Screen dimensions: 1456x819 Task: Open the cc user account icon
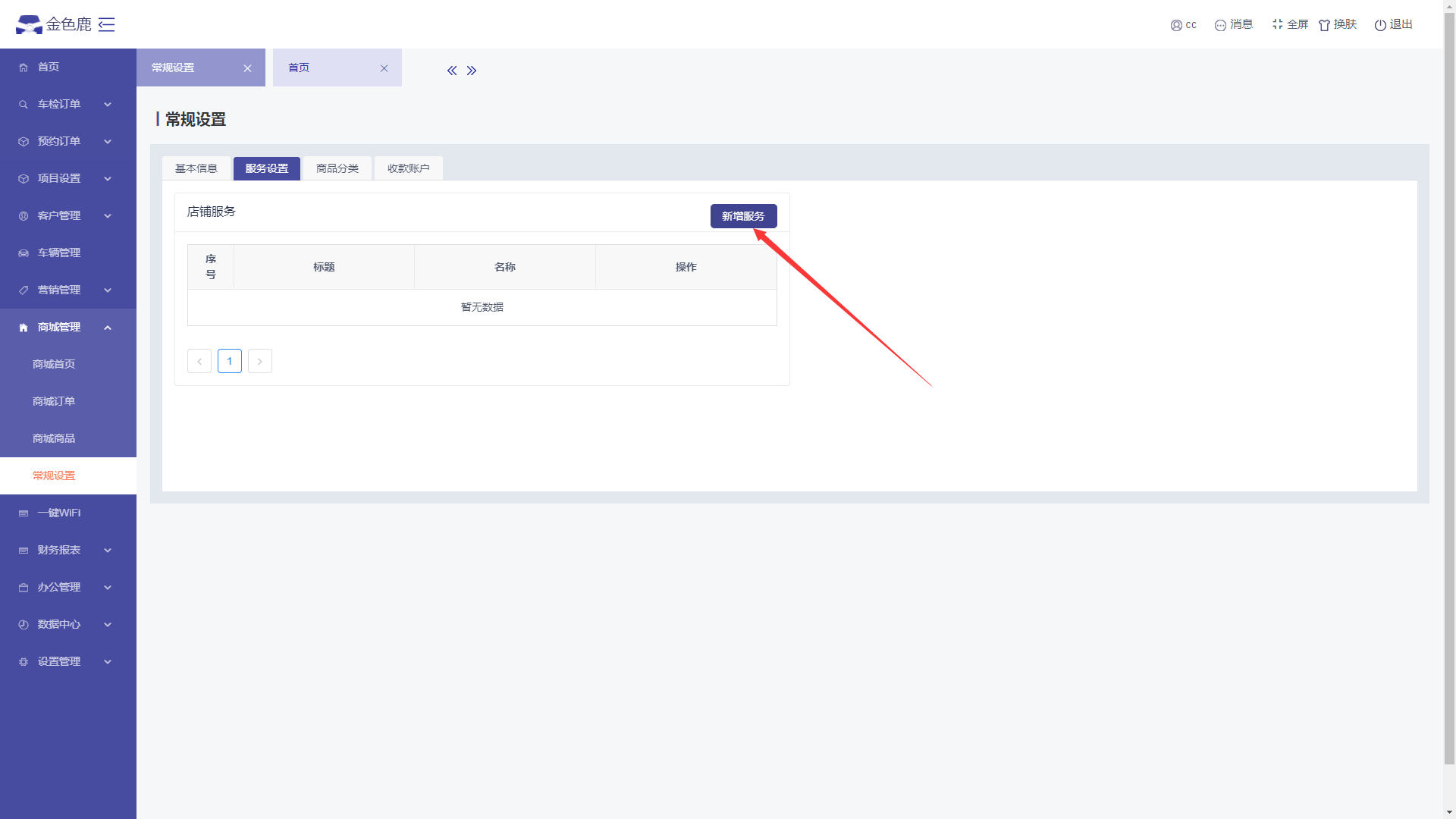coord(1176,25)
